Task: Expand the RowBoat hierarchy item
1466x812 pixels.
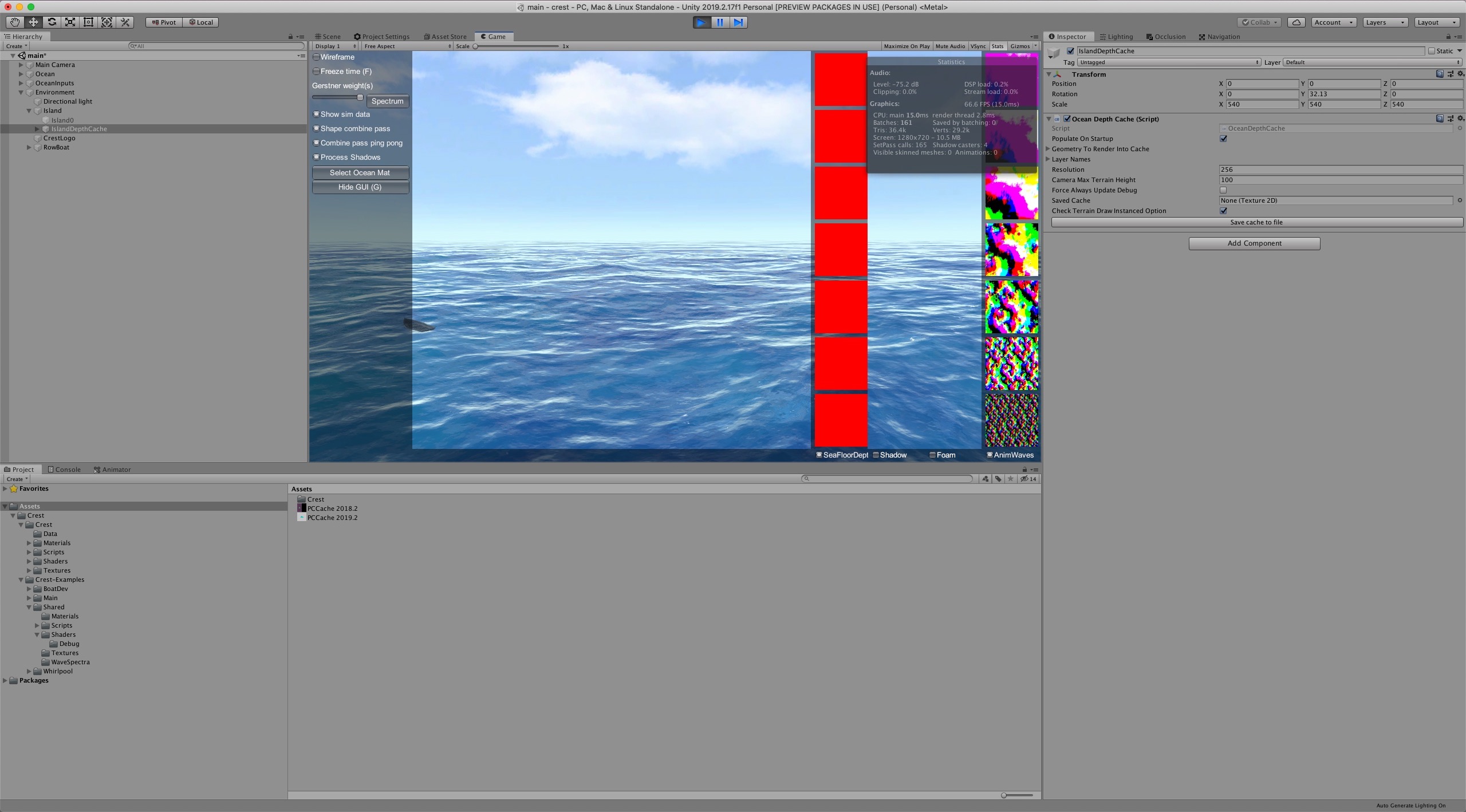Action: pyautogui.click(x=29, y=147)
